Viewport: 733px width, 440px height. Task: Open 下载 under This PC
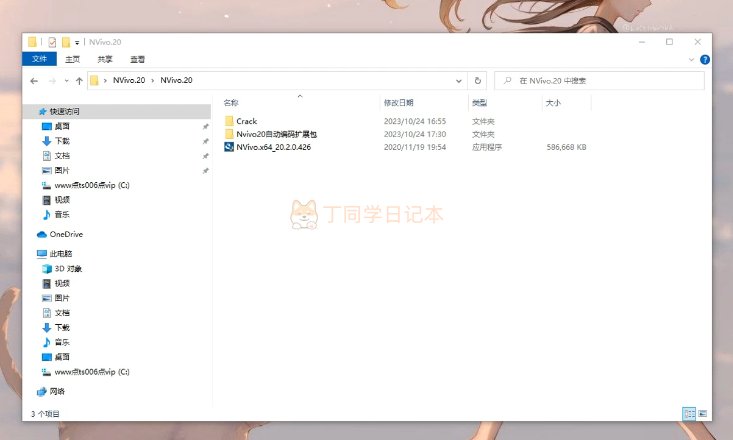pyautogui.click(x=62, y=327)
